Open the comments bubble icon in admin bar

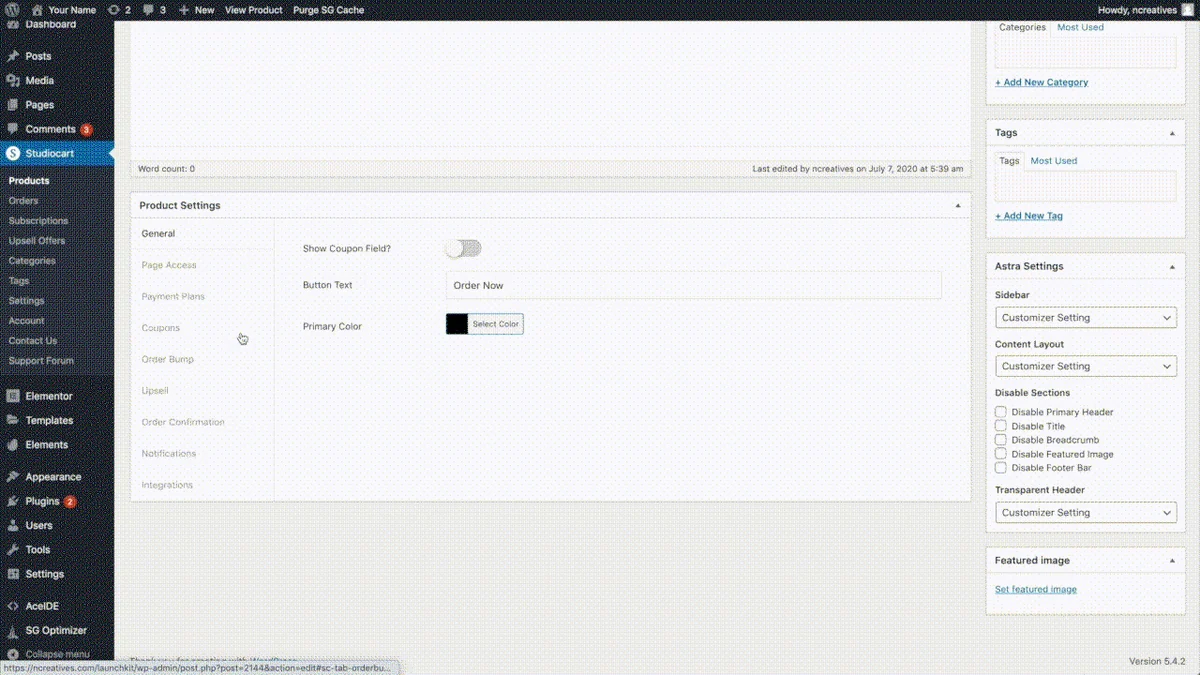pyautogui.click(x=148, y=10)
